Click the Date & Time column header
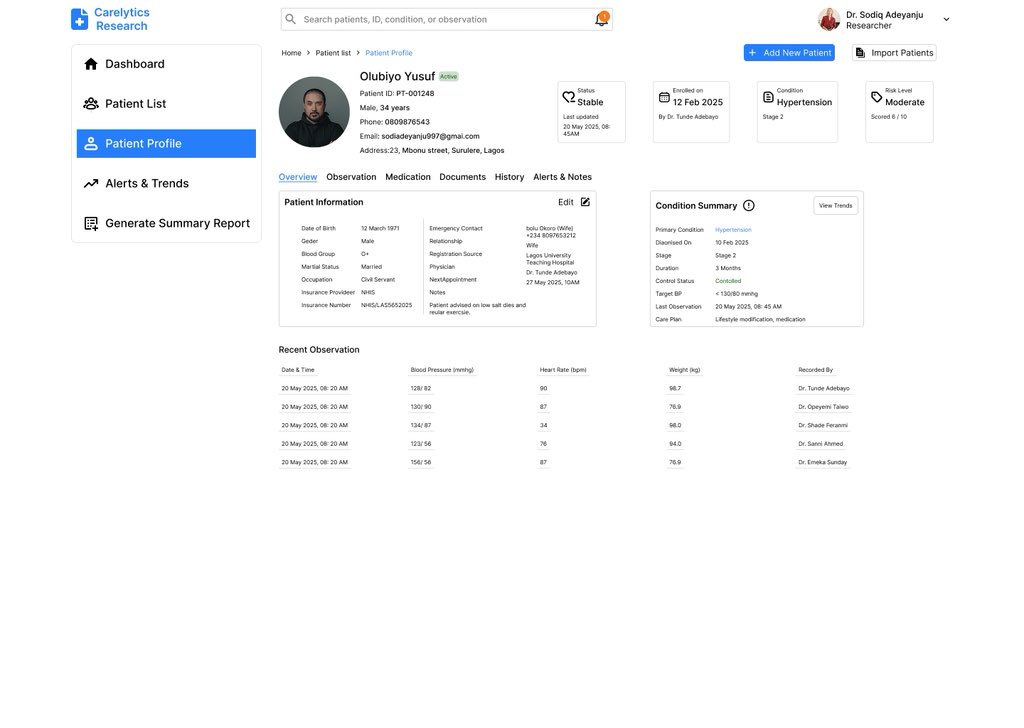The height and width of the screenshot is (728, 1024). coord(298,370)
